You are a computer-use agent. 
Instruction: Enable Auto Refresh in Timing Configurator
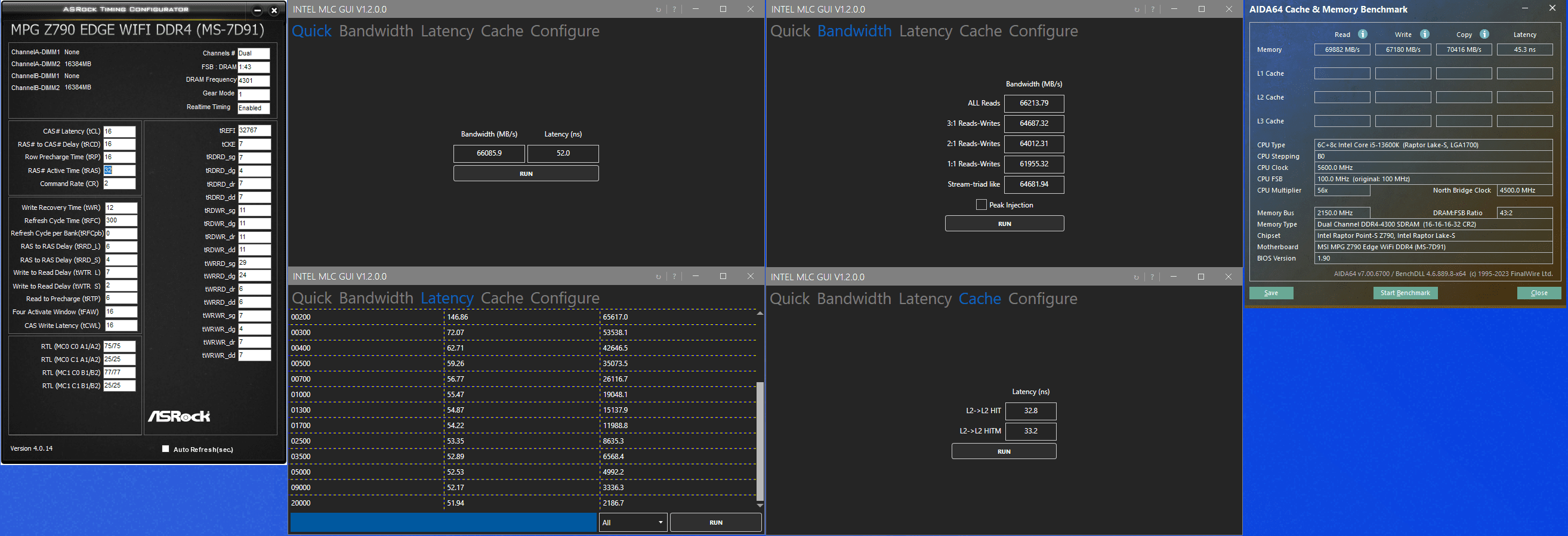click(165, 449)
